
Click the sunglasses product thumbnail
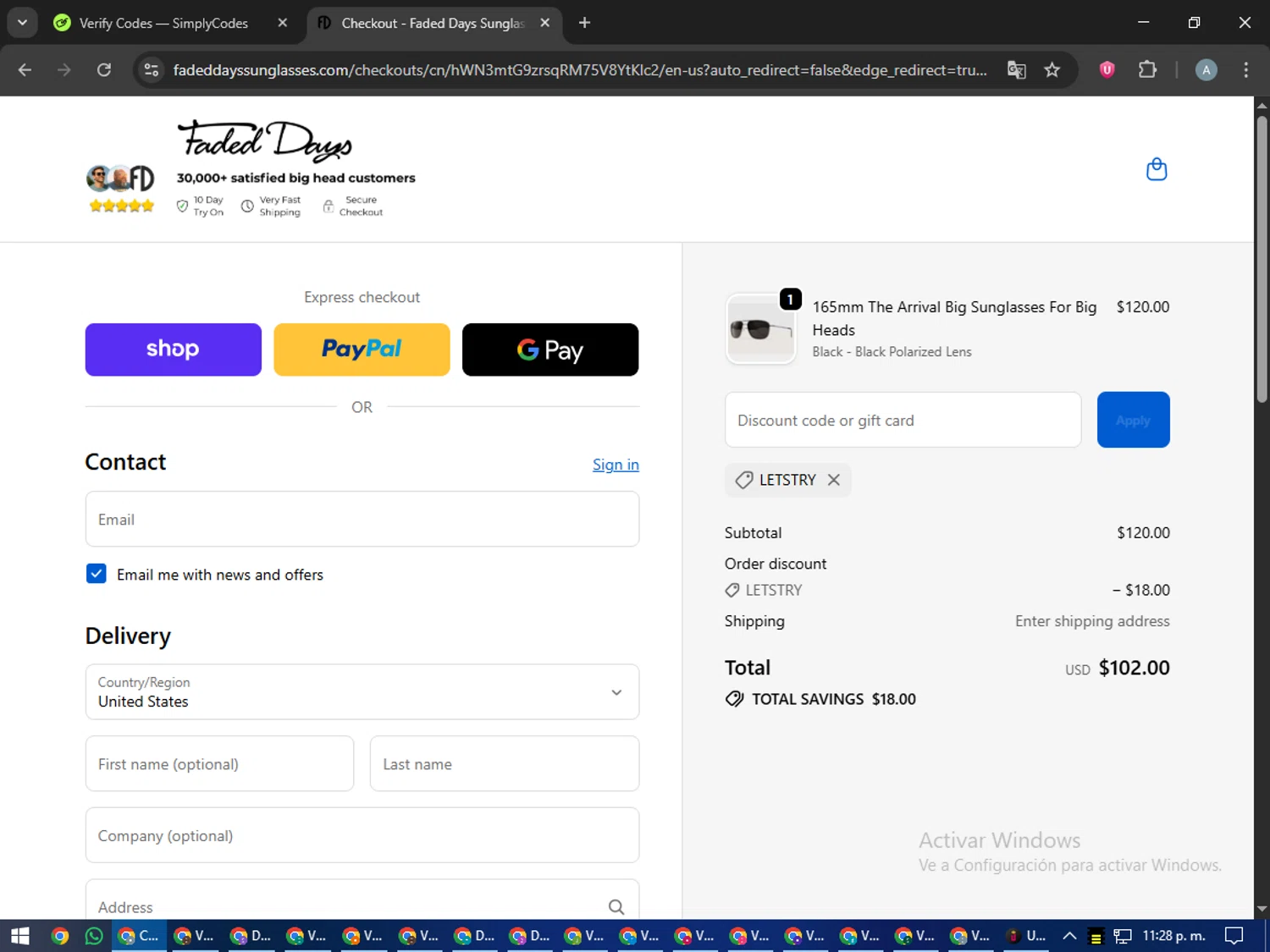click(x=760, y=330)
